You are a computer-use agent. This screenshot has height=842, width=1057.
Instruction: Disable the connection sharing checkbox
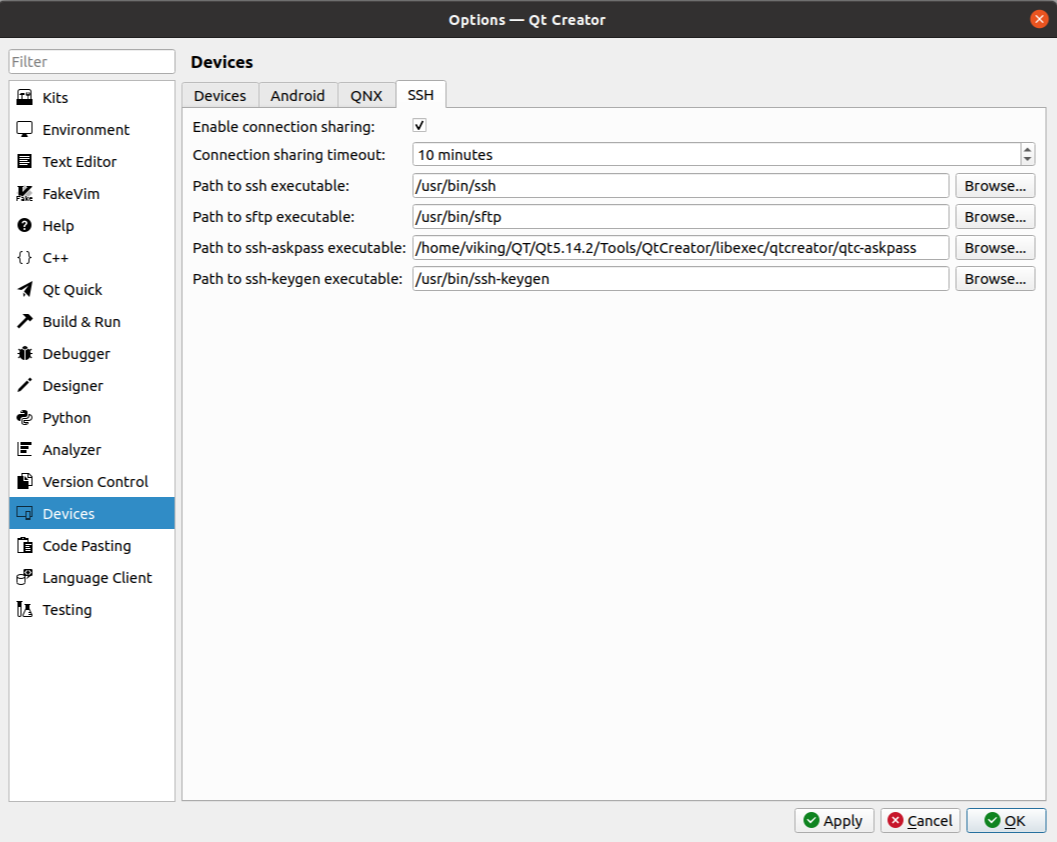tap(419, 125)
